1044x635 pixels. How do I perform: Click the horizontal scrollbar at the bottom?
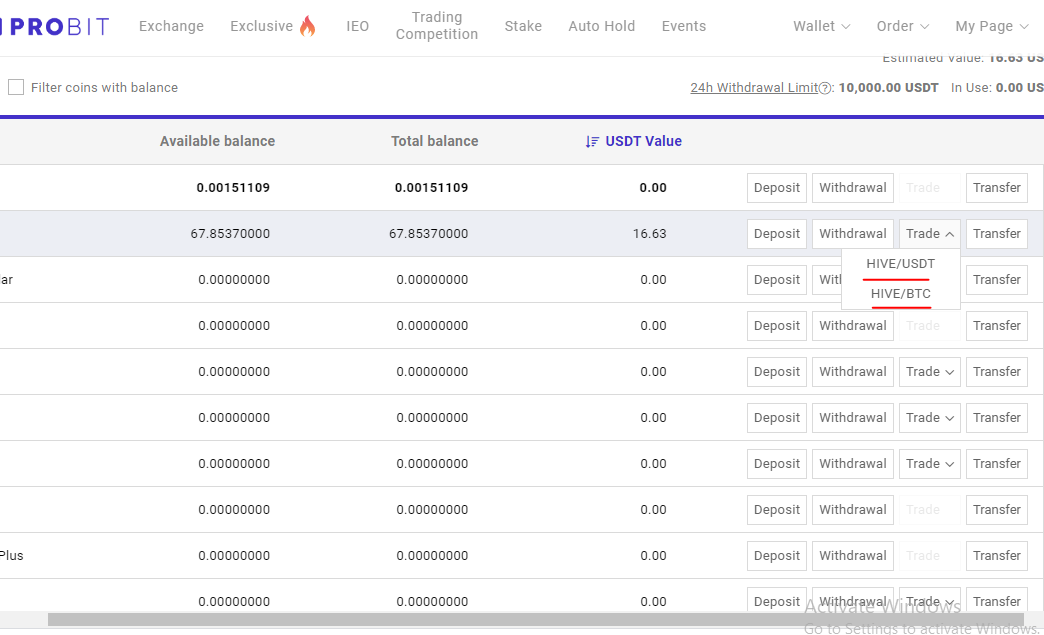(x=535, y=620)
